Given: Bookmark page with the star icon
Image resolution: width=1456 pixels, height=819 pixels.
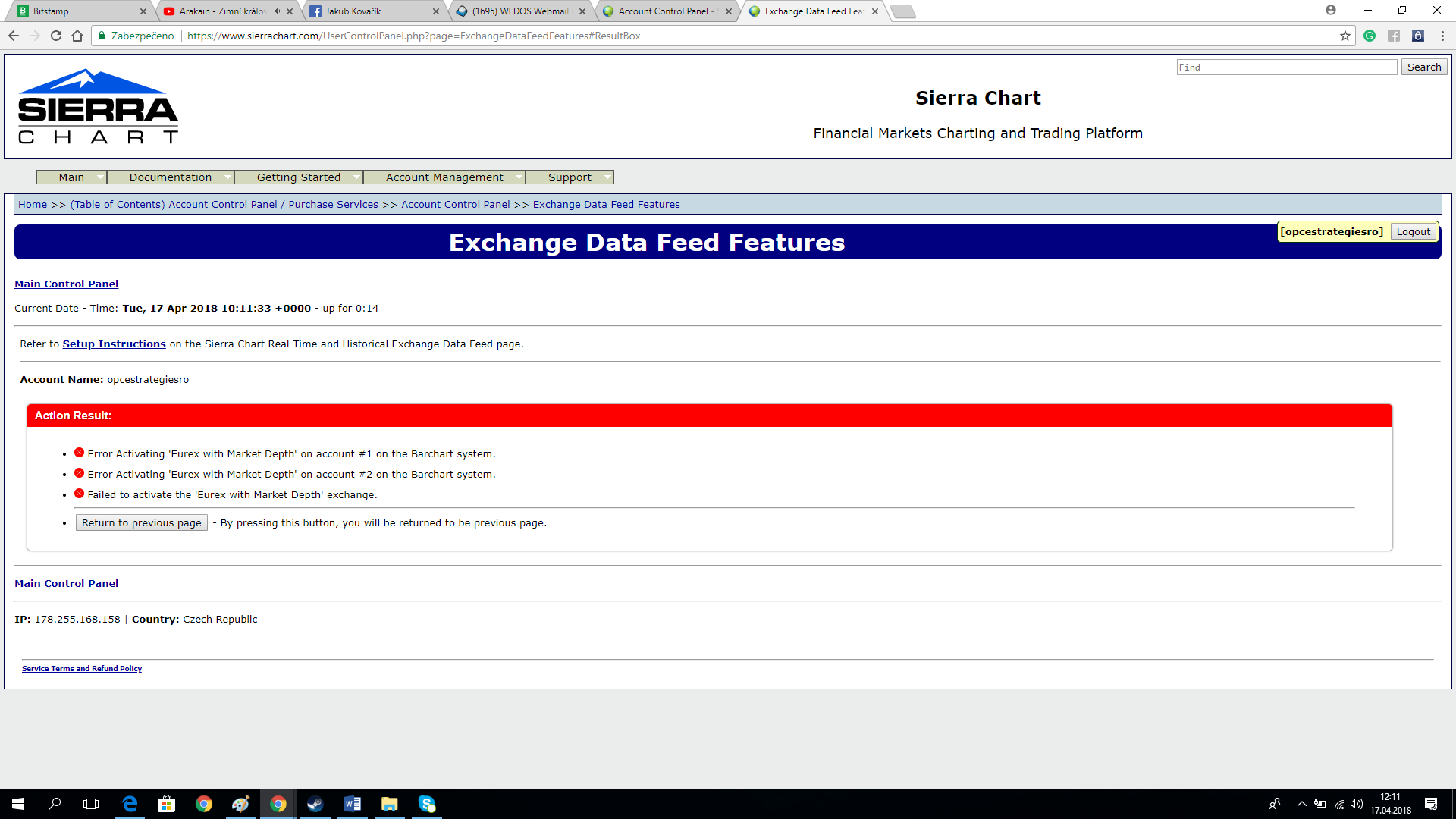Looking at the screenshot, I should (1345, 36).
